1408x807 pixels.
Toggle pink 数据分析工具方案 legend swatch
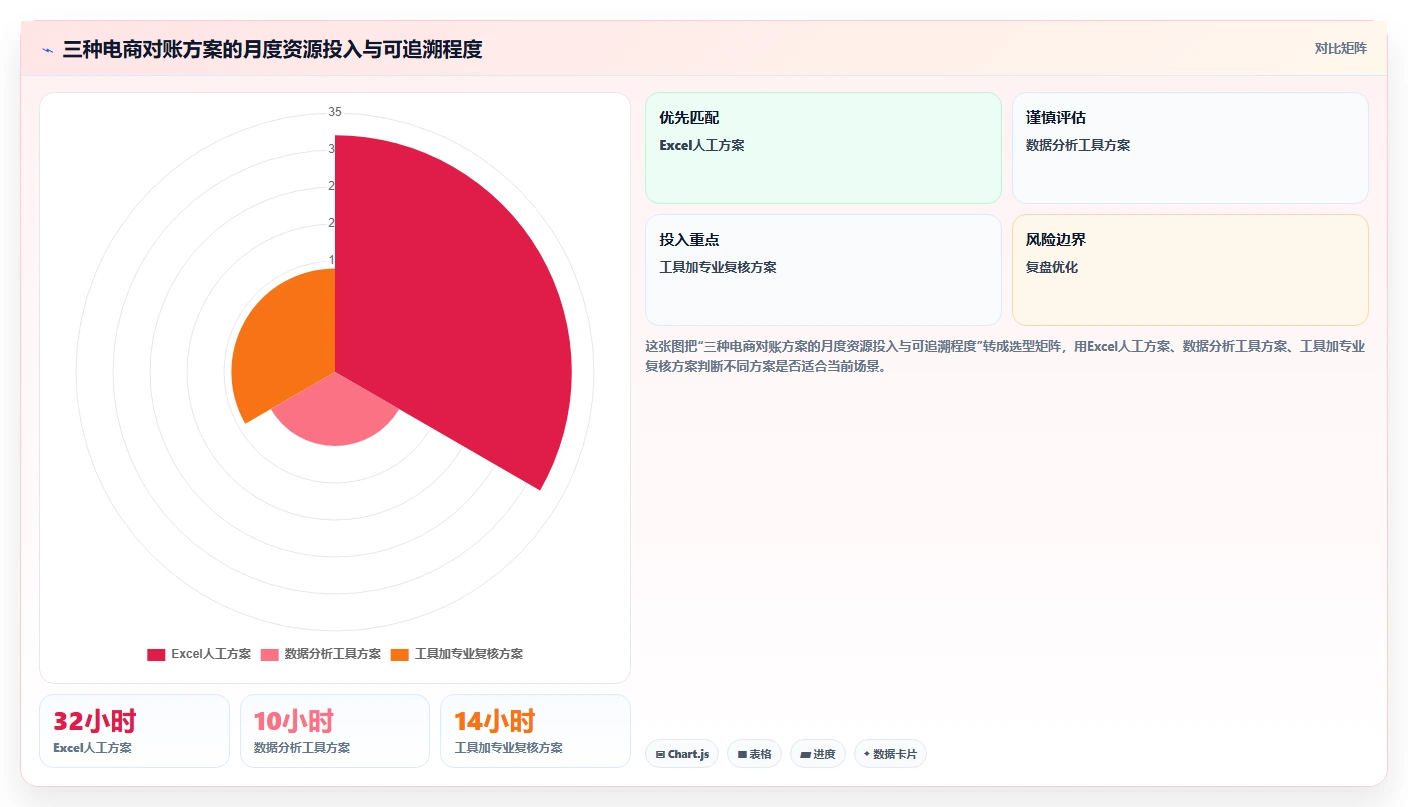coord(270,654)
